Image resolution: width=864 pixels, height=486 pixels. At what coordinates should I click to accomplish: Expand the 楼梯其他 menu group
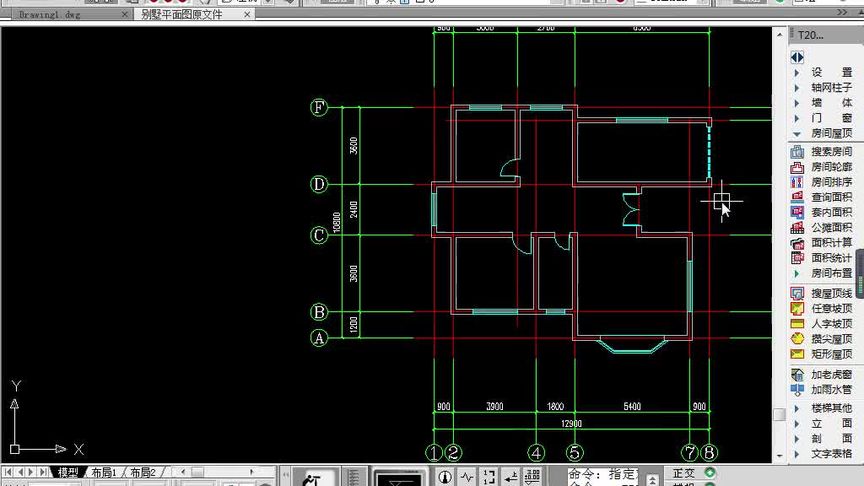point(823,408)
